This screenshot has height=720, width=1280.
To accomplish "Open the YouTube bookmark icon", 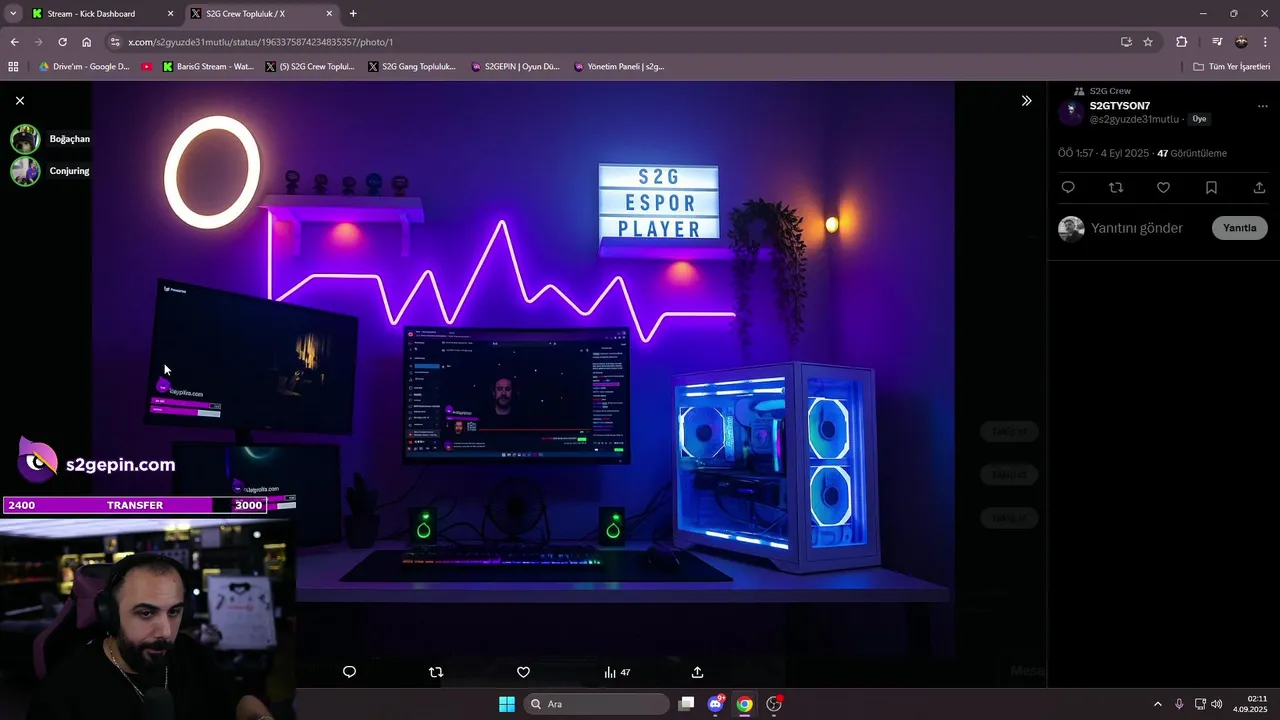I will click(147, 67).
